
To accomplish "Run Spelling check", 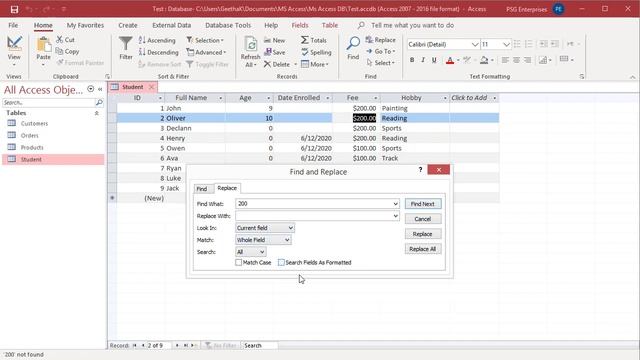I will [x=316, y=52].
